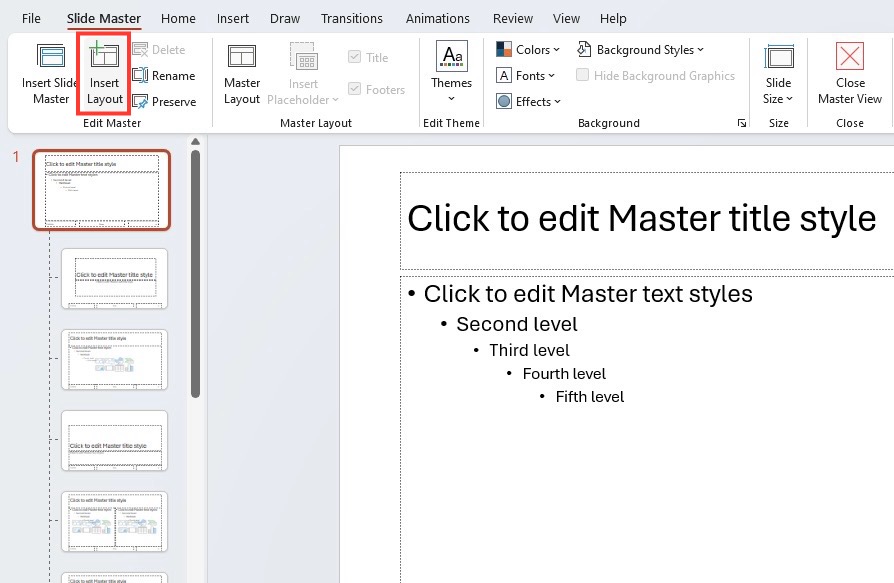Switch to the Animations tab
This screenshot has width=894, height=583.
point(438,19)
